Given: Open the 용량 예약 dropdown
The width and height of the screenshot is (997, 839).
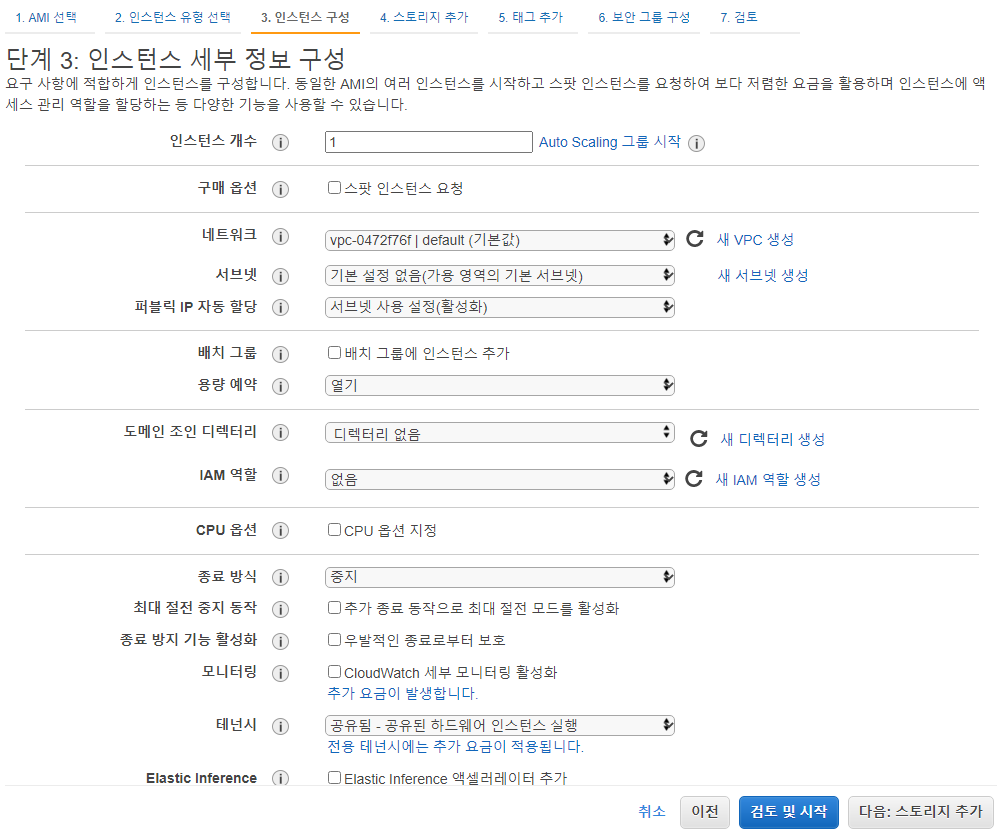Looking at the screenshot, I should (x=500, y=385).
